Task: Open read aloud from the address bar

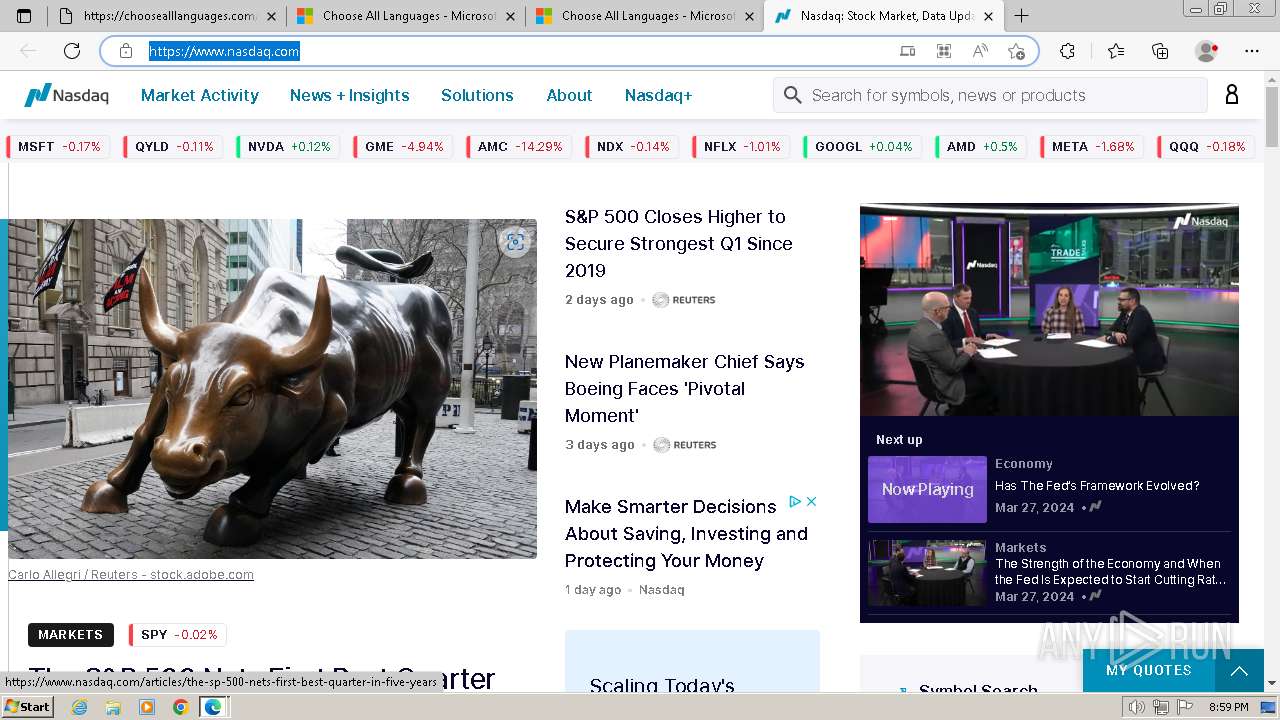Action: click(x=981, y=51)
